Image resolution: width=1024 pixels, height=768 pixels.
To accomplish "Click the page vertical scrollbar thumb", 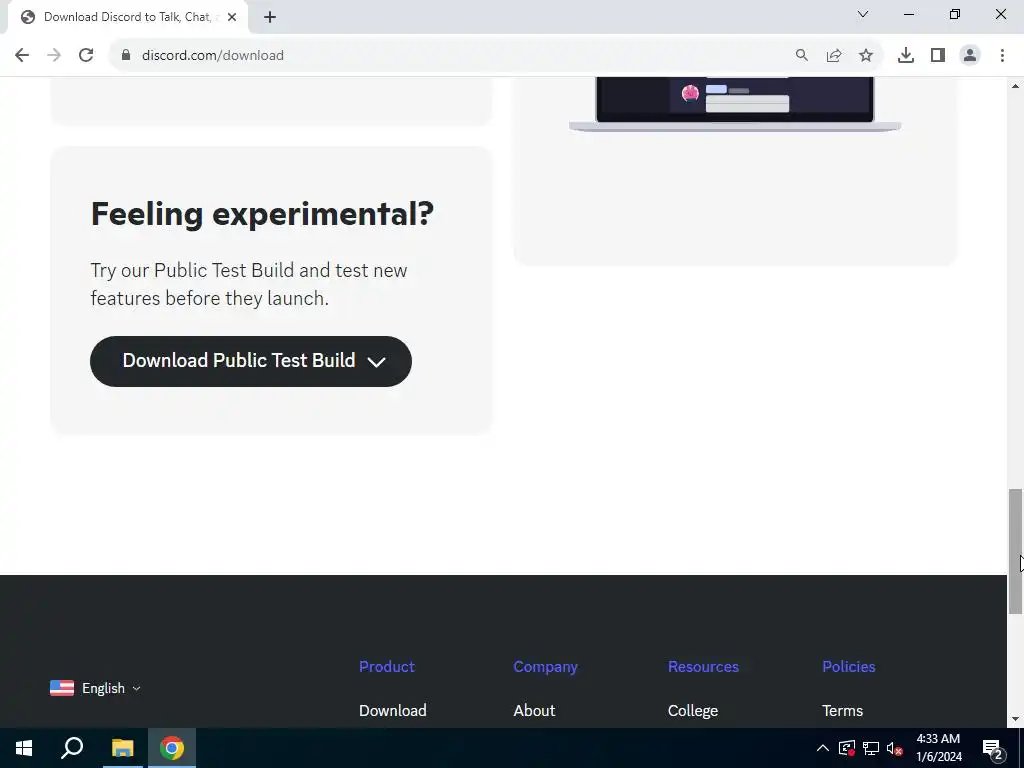I will pos(1015,551).
